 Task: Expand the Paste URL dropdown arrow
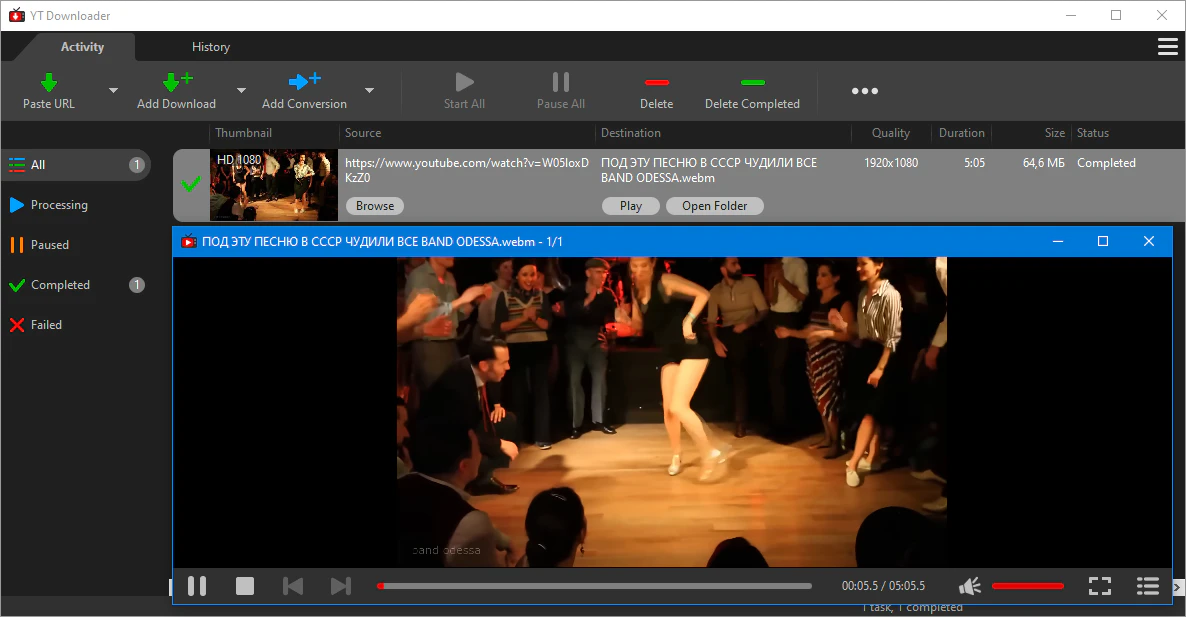point(113,91)
